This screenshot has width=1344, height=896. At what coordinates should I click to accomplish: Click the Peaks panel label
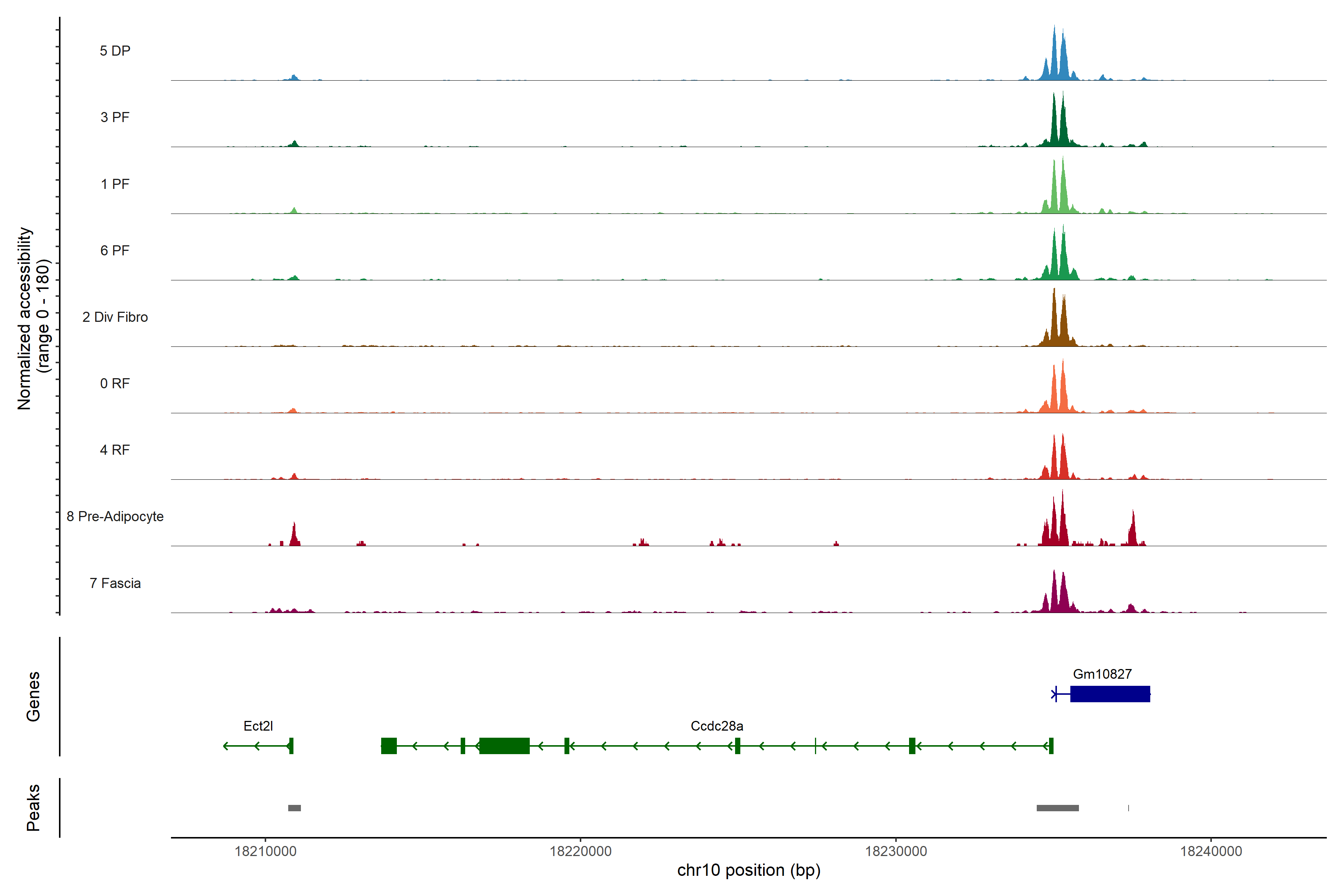[33, 808]
